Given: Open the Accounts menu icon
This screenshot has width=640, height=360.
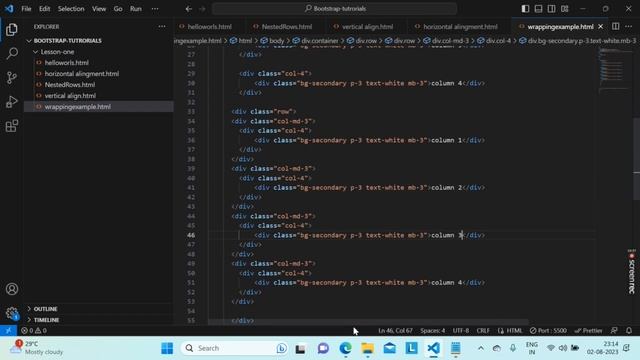Looking at the screenshot, I should tap(12, 289).
